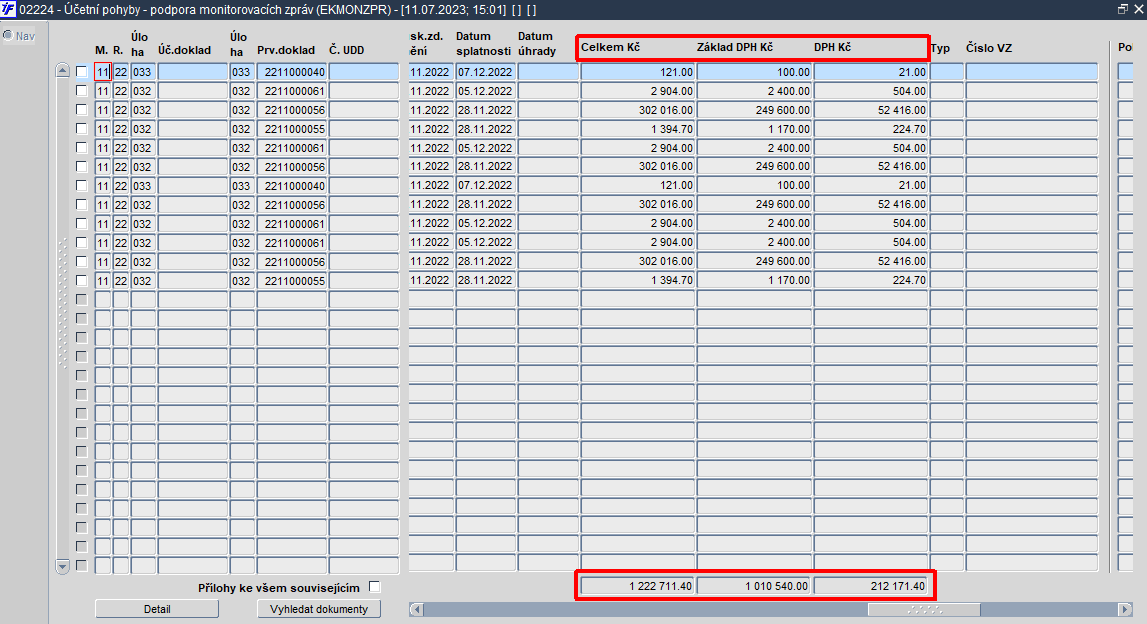This screenshot has width=1147, height=624.
Task: Click the Číslo VZ field in first row
Action: 1031,72
